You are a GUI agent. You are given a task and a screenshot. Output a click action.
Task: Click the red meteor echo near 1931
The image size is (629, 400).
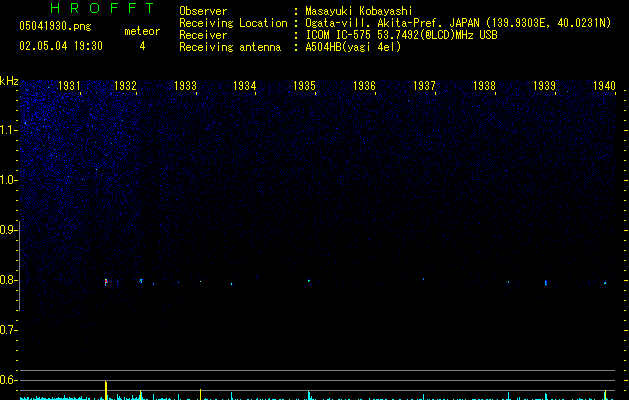[x=106, y=282]
